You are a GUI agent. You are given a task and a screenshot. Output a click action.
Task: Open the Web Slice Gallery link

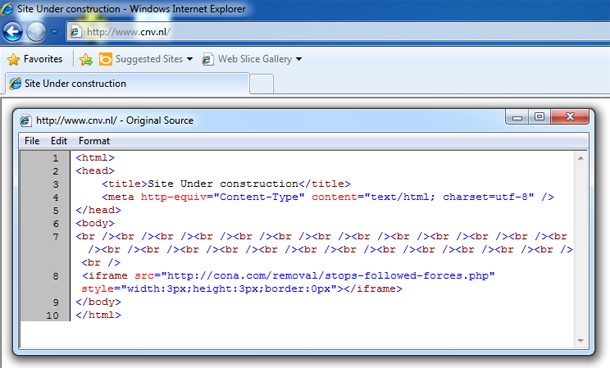click(255, 59)
